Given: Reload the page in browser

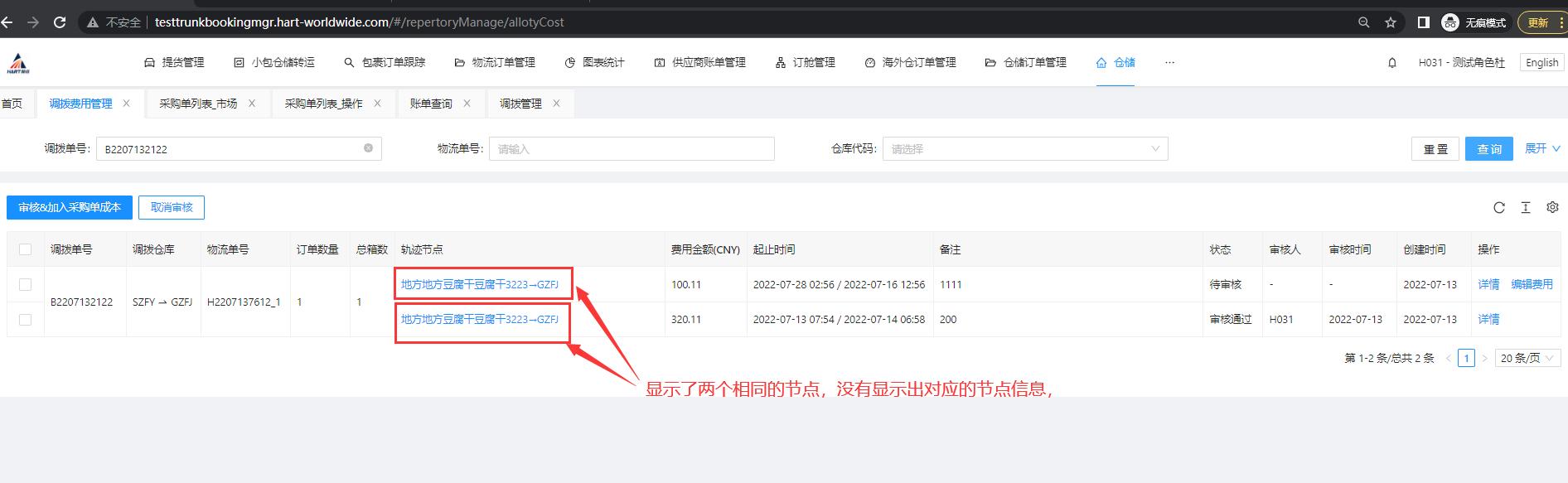Looking at the screenshot, I should click(x=60, y=22).
